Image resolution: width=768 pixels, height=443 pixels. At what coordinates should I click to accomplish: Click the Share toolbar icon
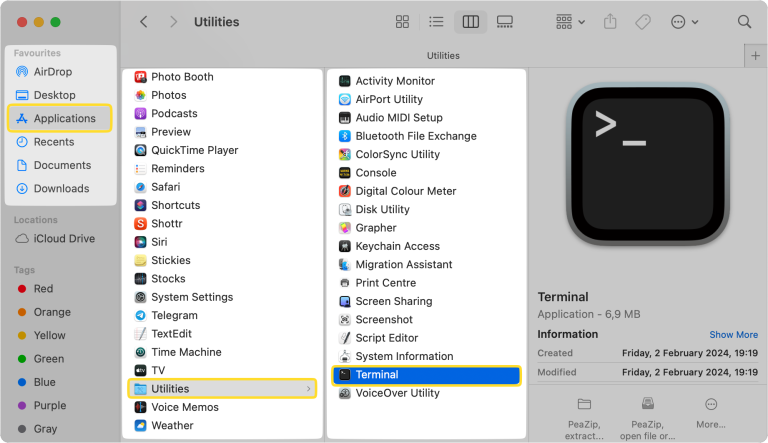(610, 22)
